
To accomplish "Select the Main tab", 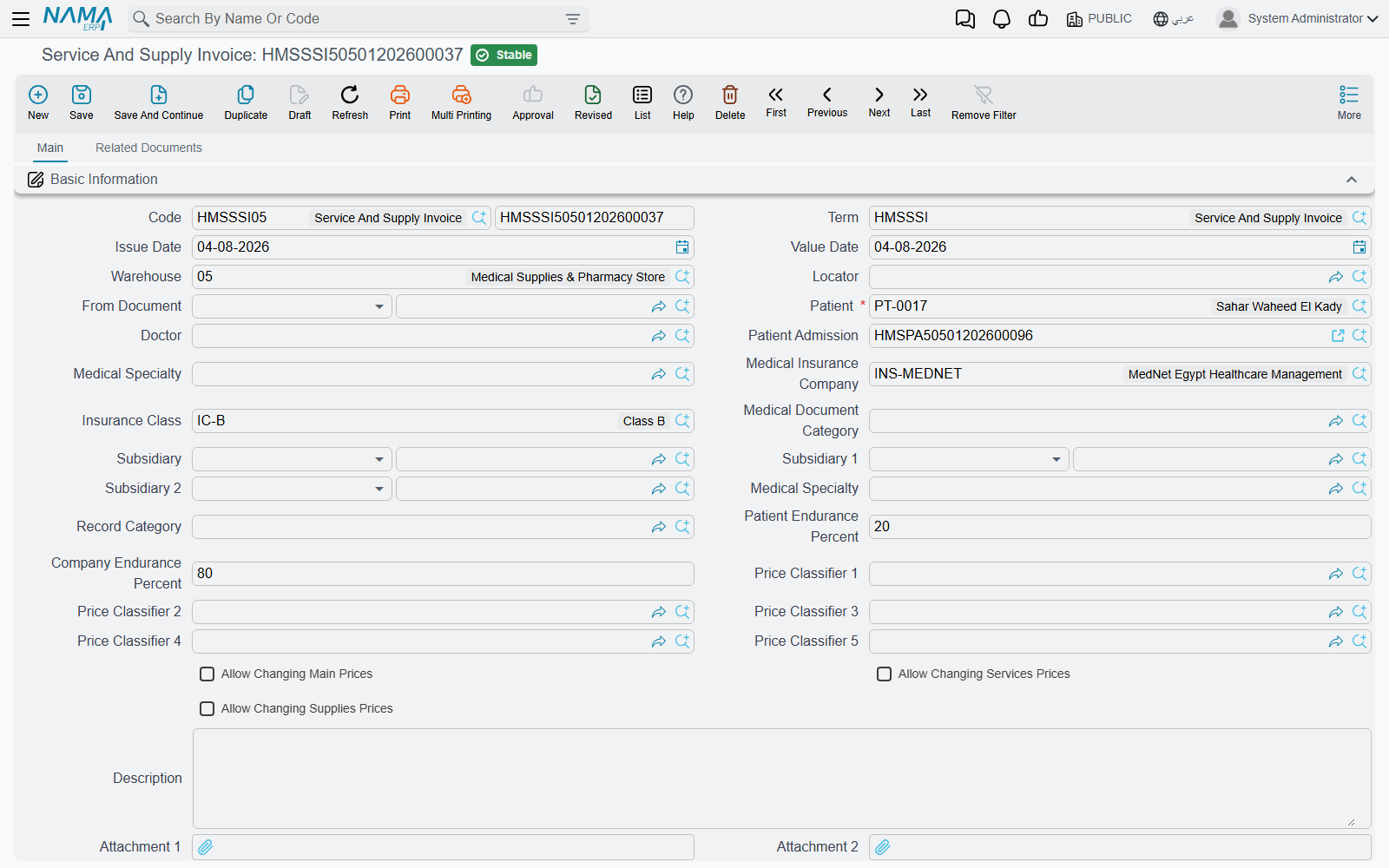I will tap(50, 148).
